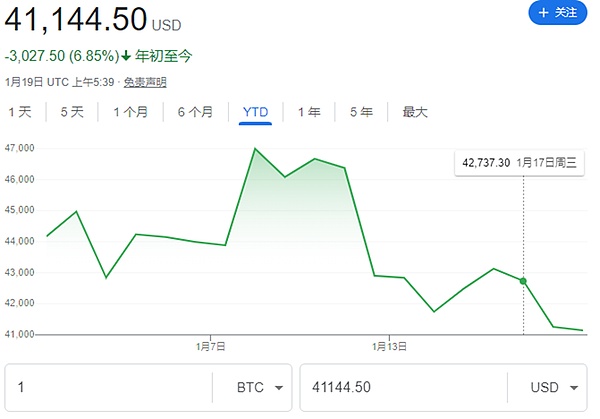Click the 42,737.30 price tooltip
Image resolution: width=600 pixels, height=419 pixels.
coord(486,162)
